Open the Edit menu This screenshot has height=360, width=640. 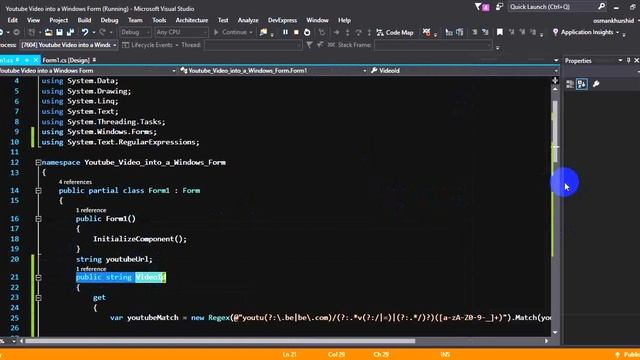point(12,20)
